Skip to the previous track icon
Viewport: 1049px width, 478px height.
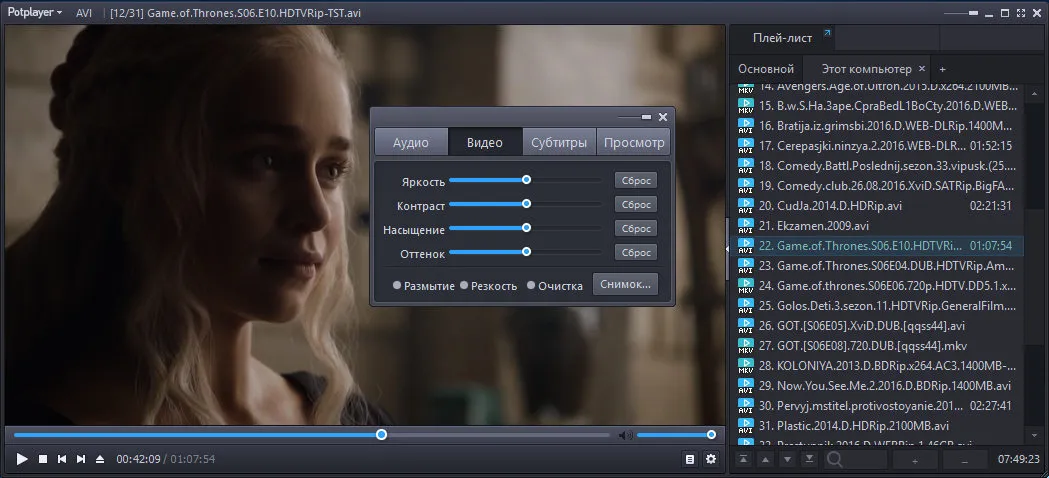62,459
